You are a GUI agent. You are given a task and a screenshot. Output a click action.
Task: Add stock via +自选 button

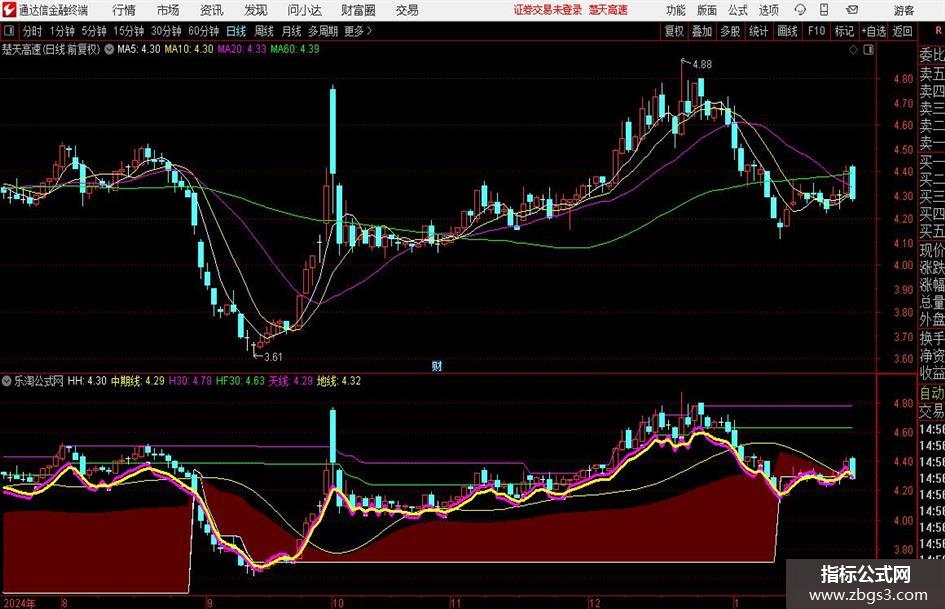tap(873, 31)
